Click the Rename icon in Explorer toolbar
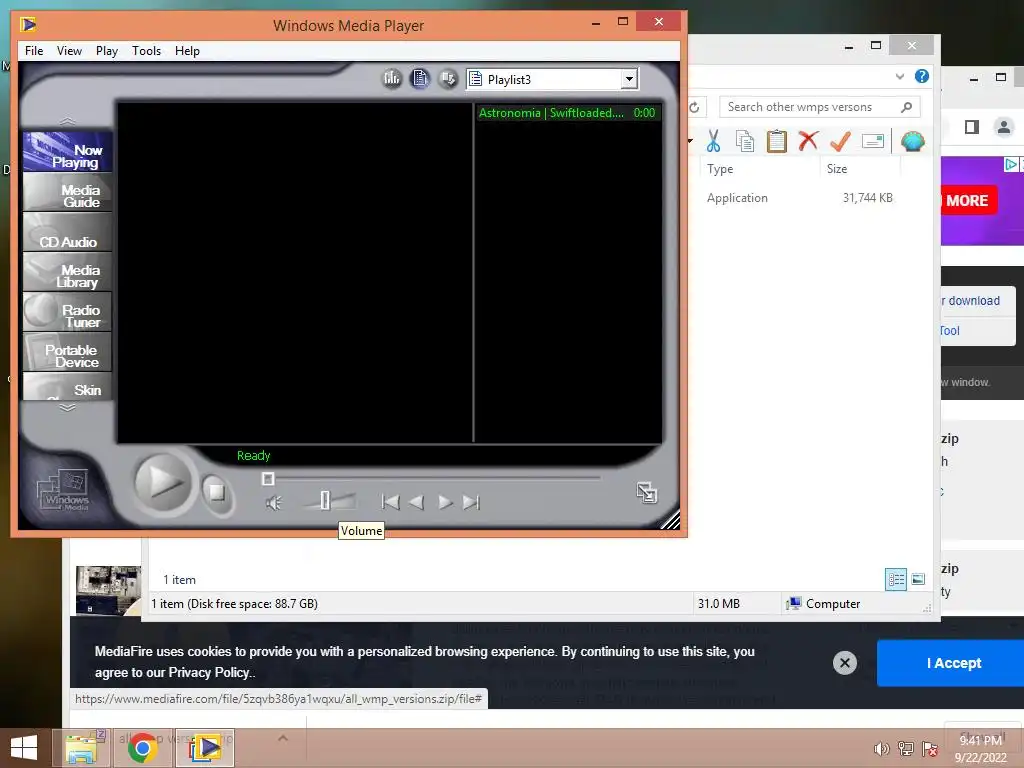Image resolution: width=1024 pixels, height=768 pixels. tap(872, 140)
